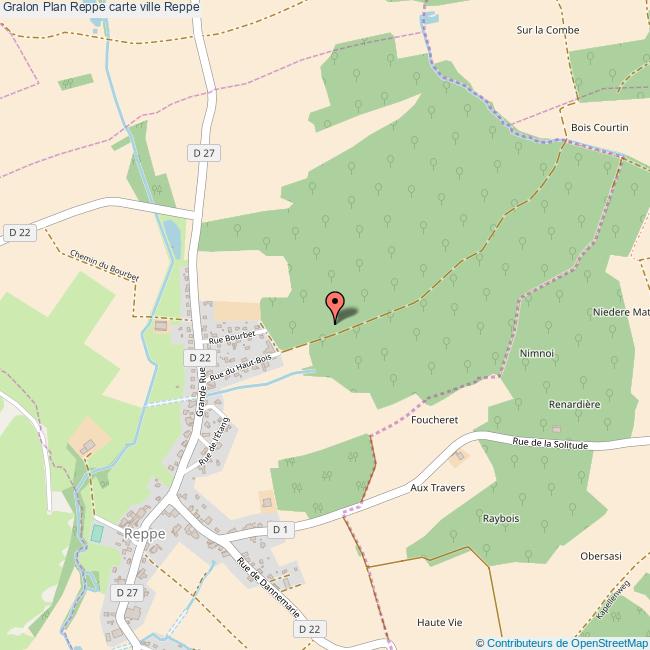The image size is (650, 650).
Task: Select the Rue du Haut-Bois street label
Action: pos(240,367)
